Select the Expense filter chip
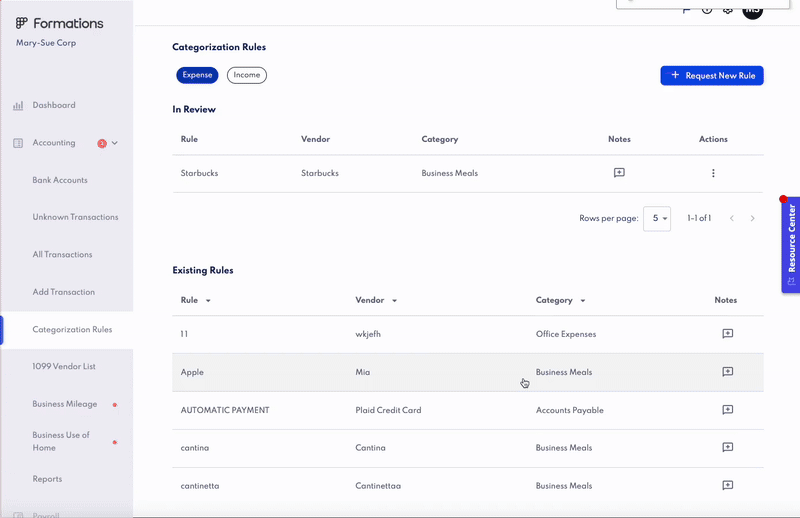Image resolution: width=800 pixels, height=518 pixels. tap(197, 75)
